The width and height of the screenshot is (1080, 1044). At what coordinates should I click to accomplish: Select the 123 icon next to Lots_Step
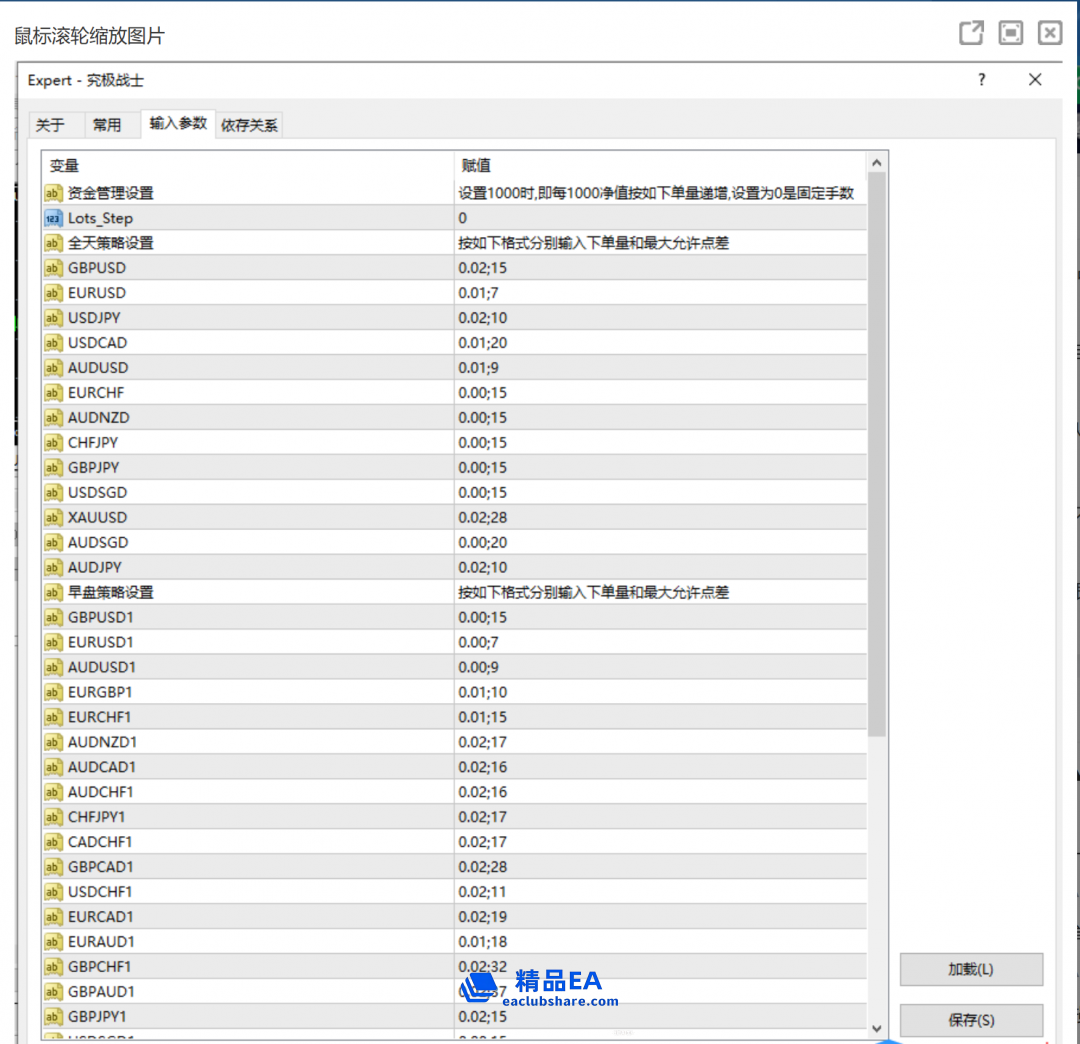coord(52,218)
